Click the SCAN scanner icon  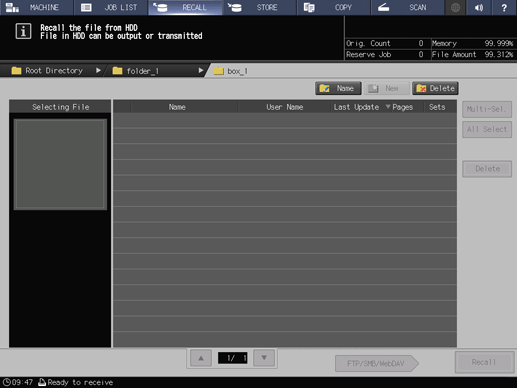(x=384, y=7)
